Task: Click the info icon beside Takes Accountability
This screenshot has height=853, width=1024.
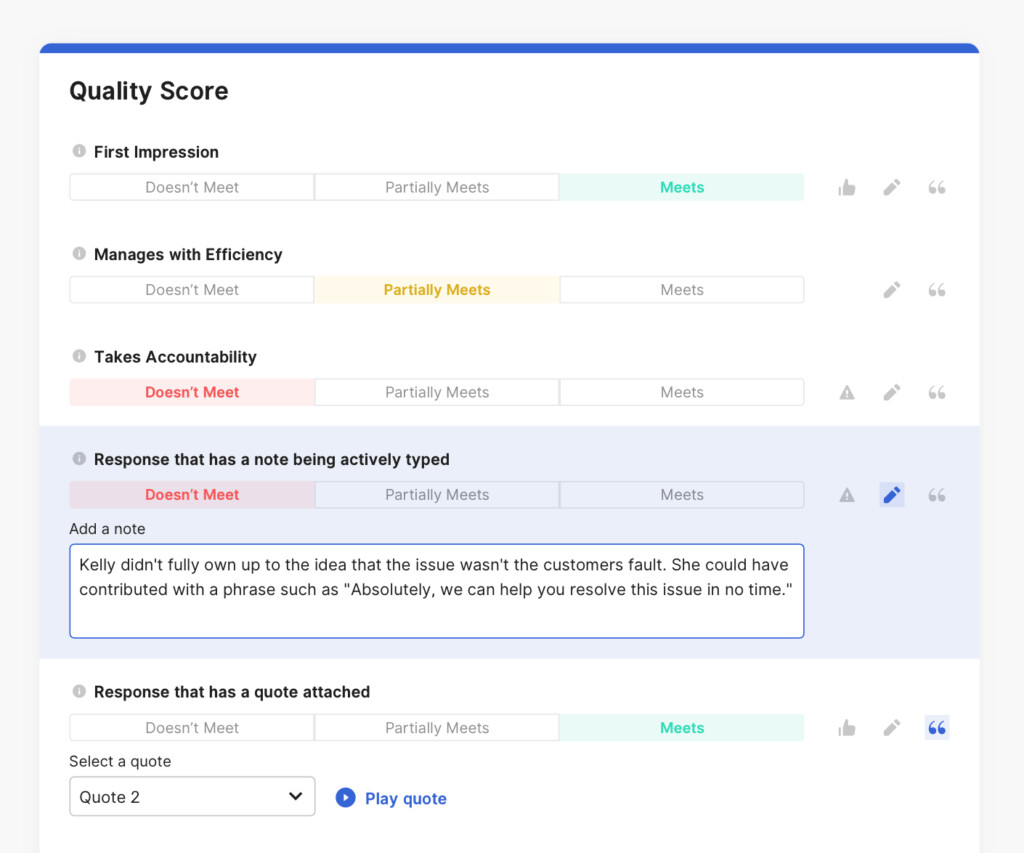Action: pyautogui.click(x=78, y=357)
